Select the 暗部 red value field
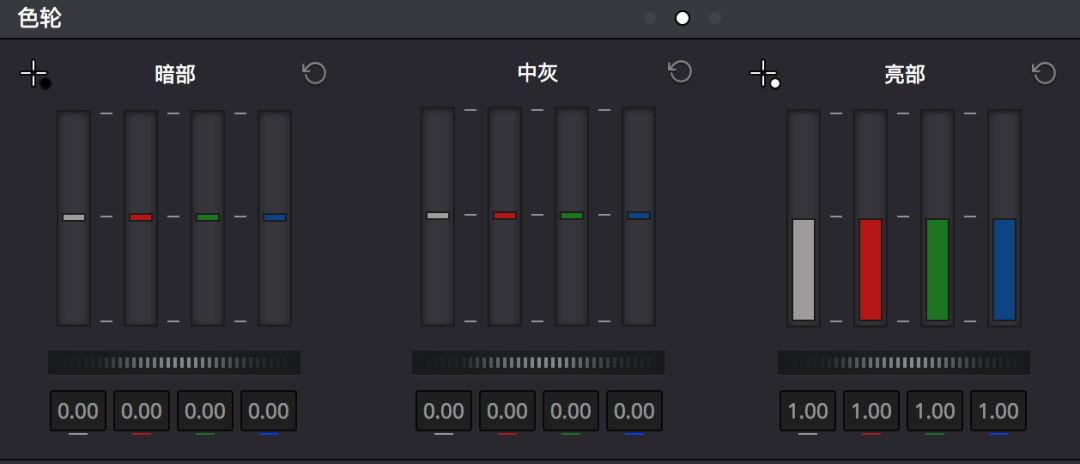 coord(141,411)
